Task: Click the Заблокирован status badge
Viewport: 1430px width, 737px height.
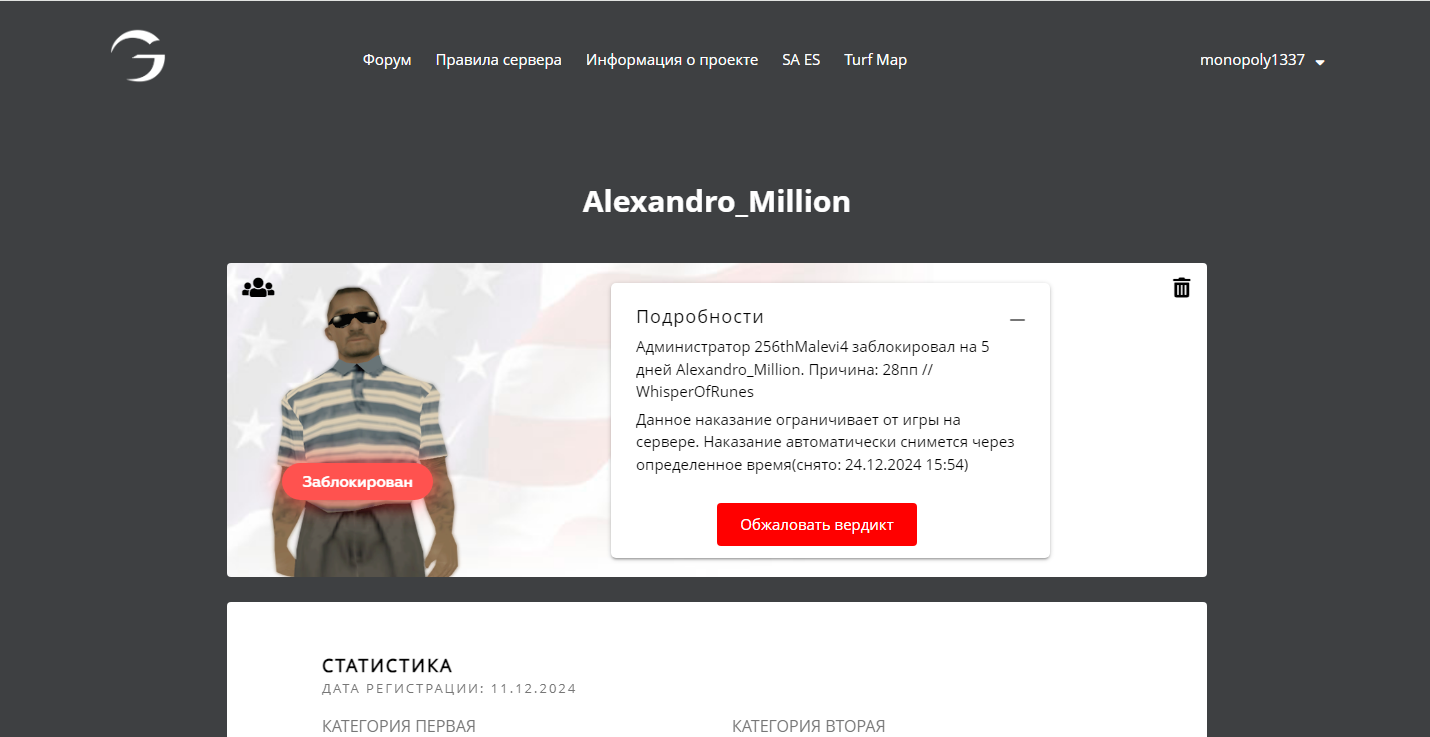Action: [x=357, y=481]
